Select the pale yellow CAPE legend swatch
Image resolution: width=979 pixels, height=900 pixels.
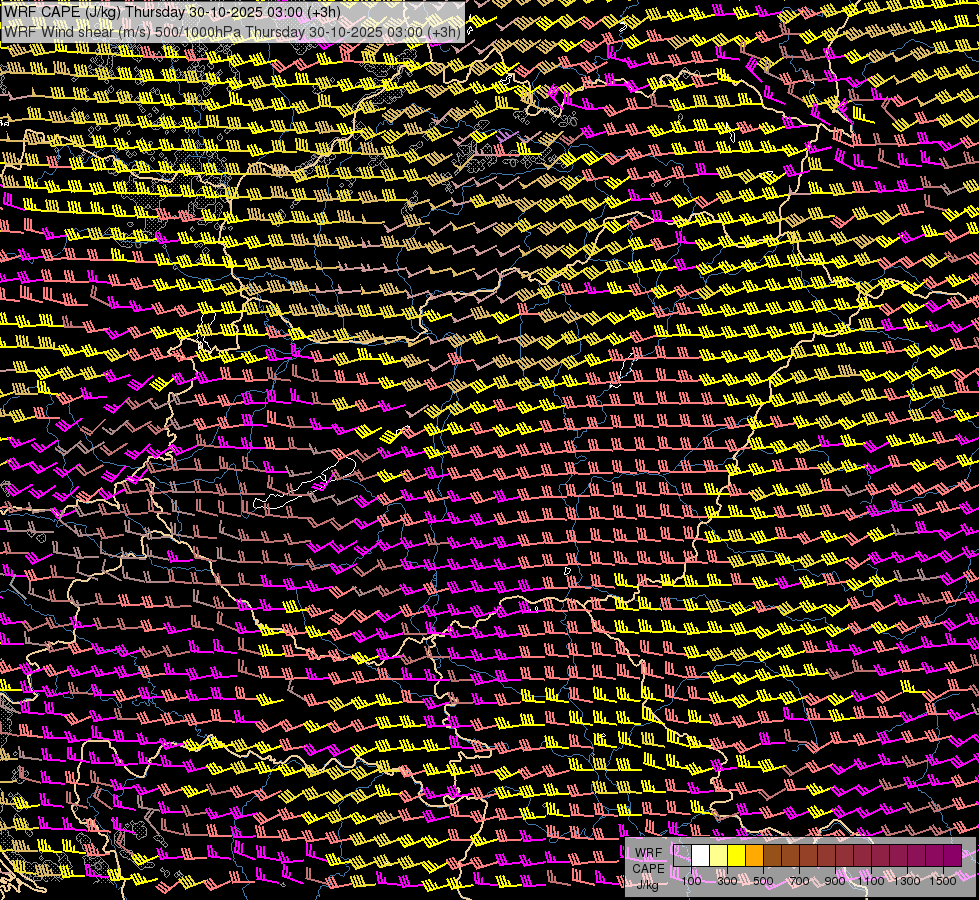719,856
